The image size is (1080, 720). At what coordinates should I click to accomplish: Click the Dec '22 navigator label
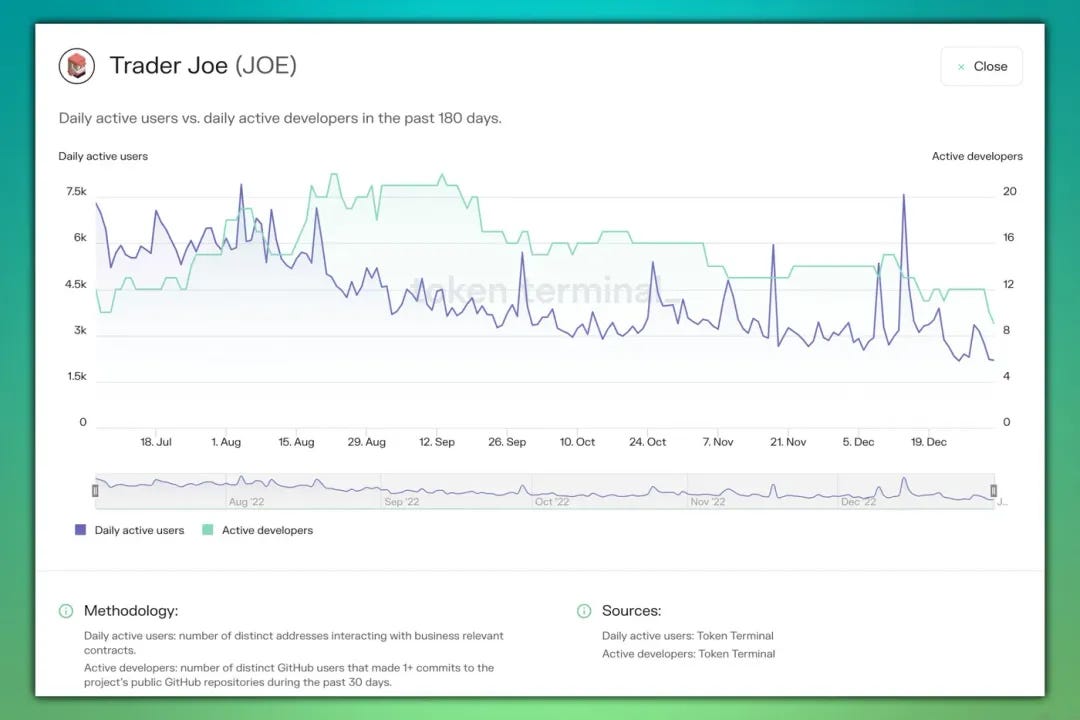tap(858, 502)
